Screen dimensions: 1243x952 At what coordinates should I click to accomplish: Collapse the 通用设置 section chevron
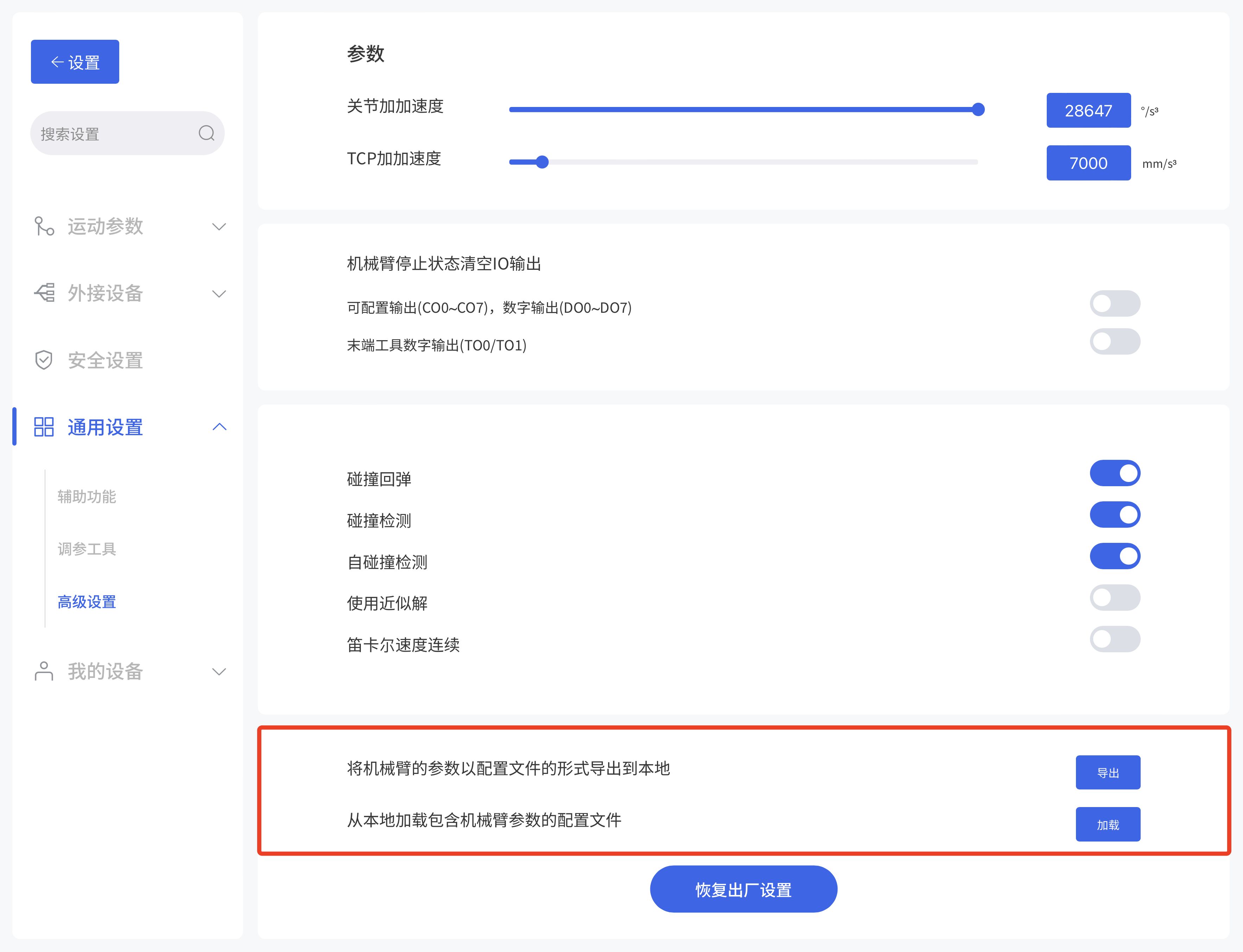(220, 427)
